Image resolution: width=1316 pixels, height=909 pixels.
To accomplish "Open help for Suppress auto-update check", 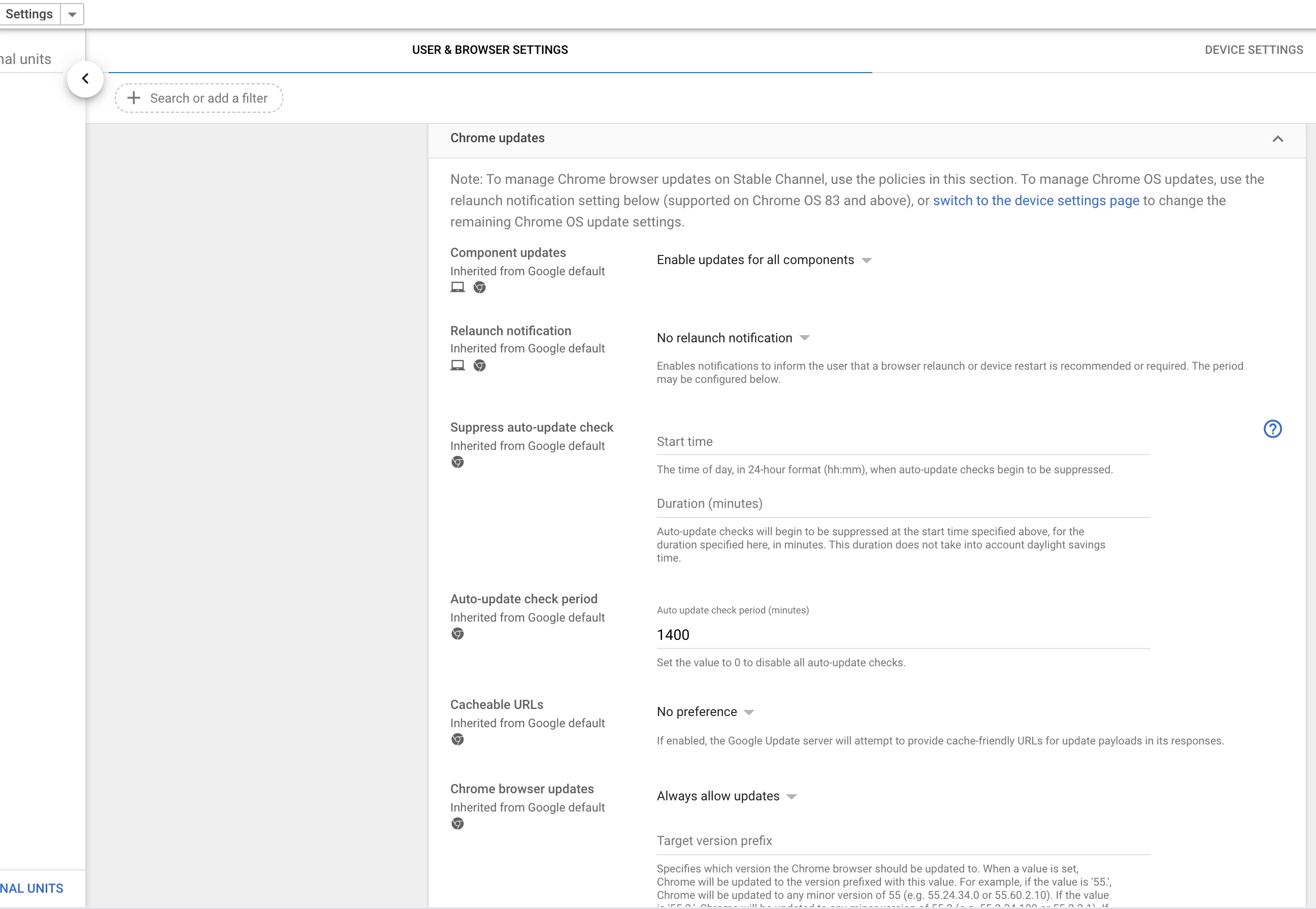I will click(1272, 429).
